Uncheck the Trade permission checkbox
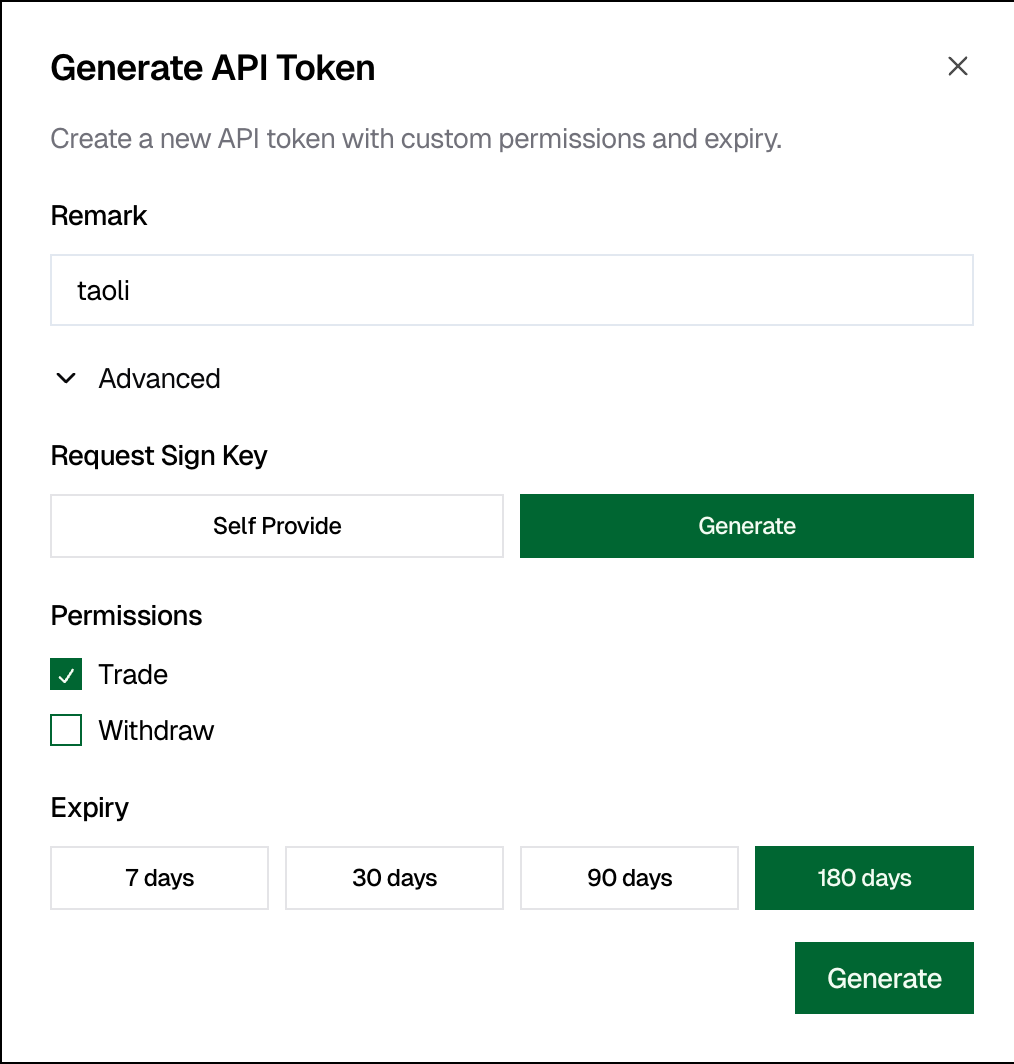 click(66, 674)
